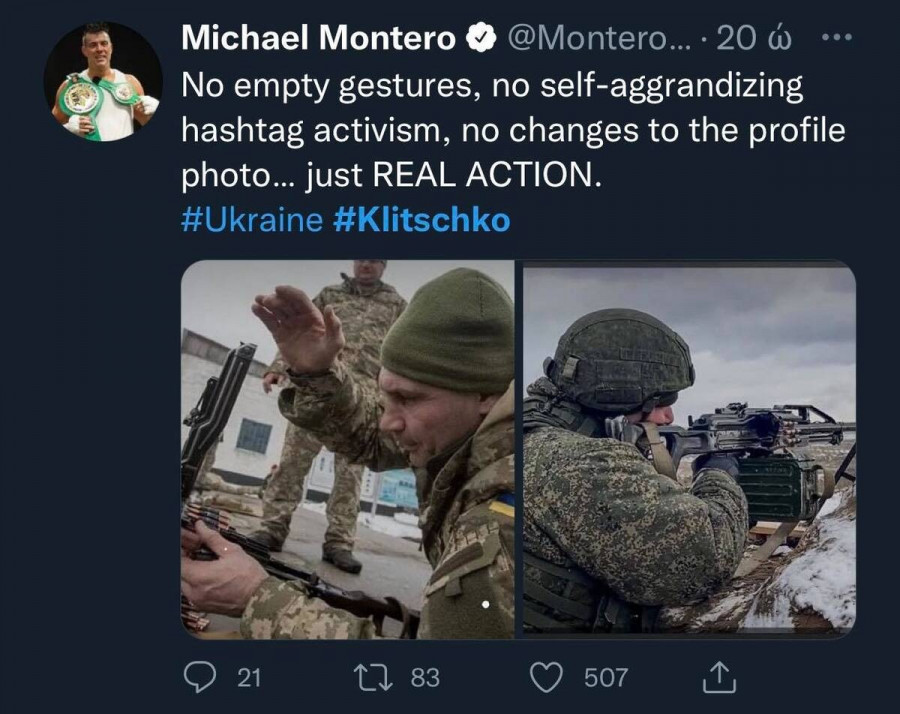Click the retweet count 83
The height and width of the screenshot is (714, 900).
[425, 677]
